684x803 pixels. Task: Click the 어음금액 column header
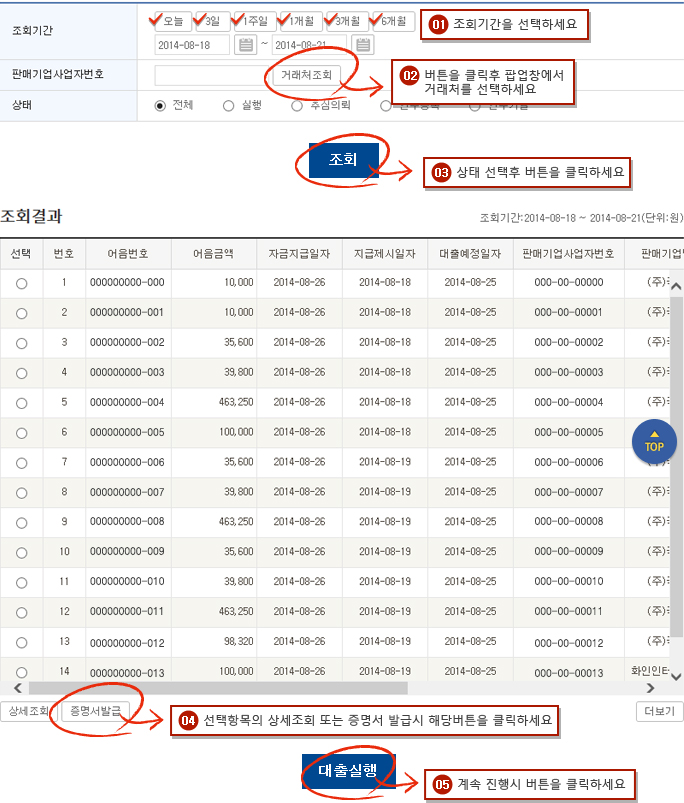[x=213, y=253]
